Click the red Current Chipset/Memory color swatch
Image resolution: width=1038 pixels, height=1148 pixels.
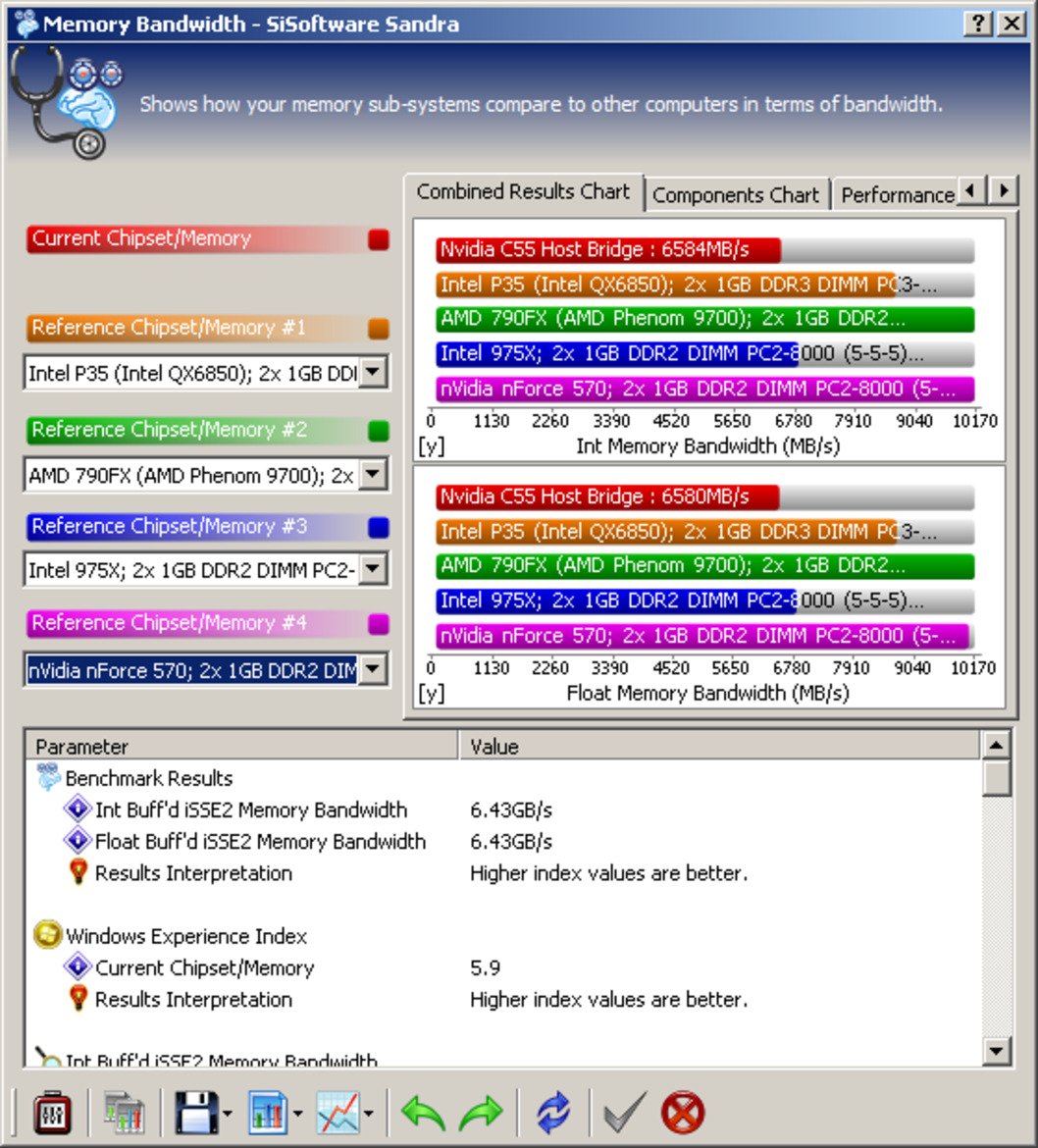click(379, 239)
